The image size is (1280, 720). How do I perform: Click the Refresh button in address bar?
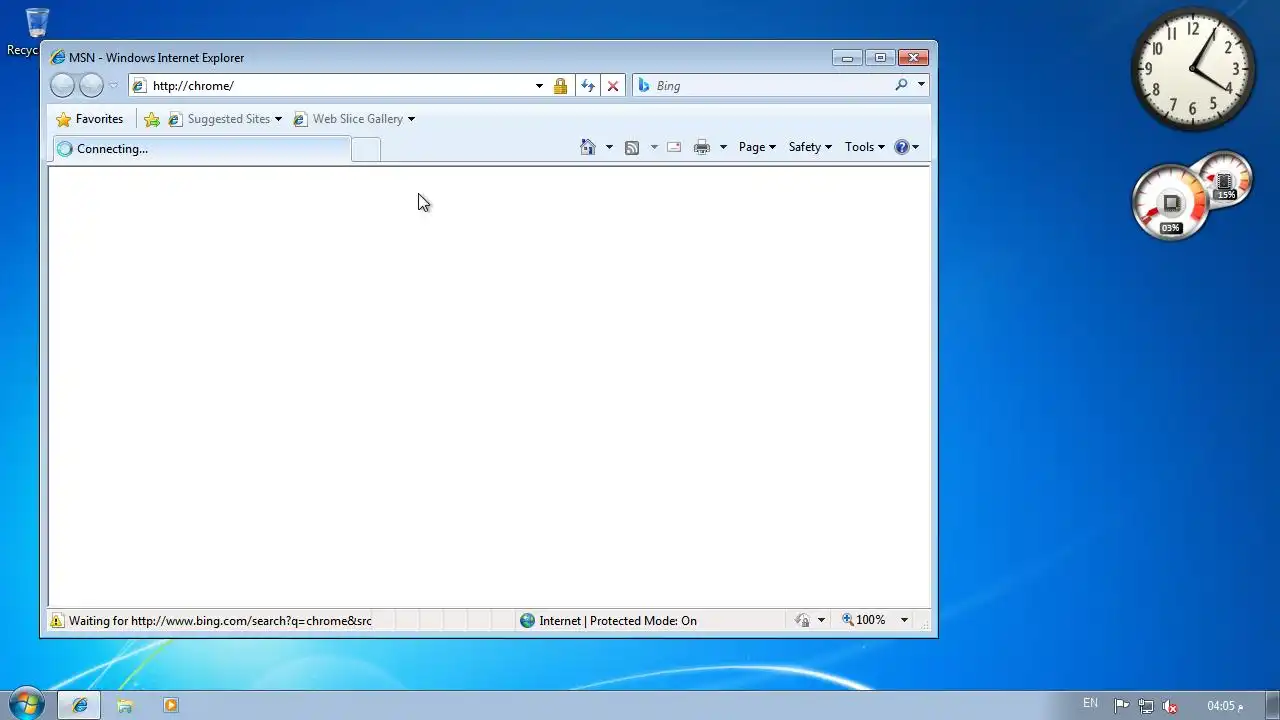tap(588, 86)
